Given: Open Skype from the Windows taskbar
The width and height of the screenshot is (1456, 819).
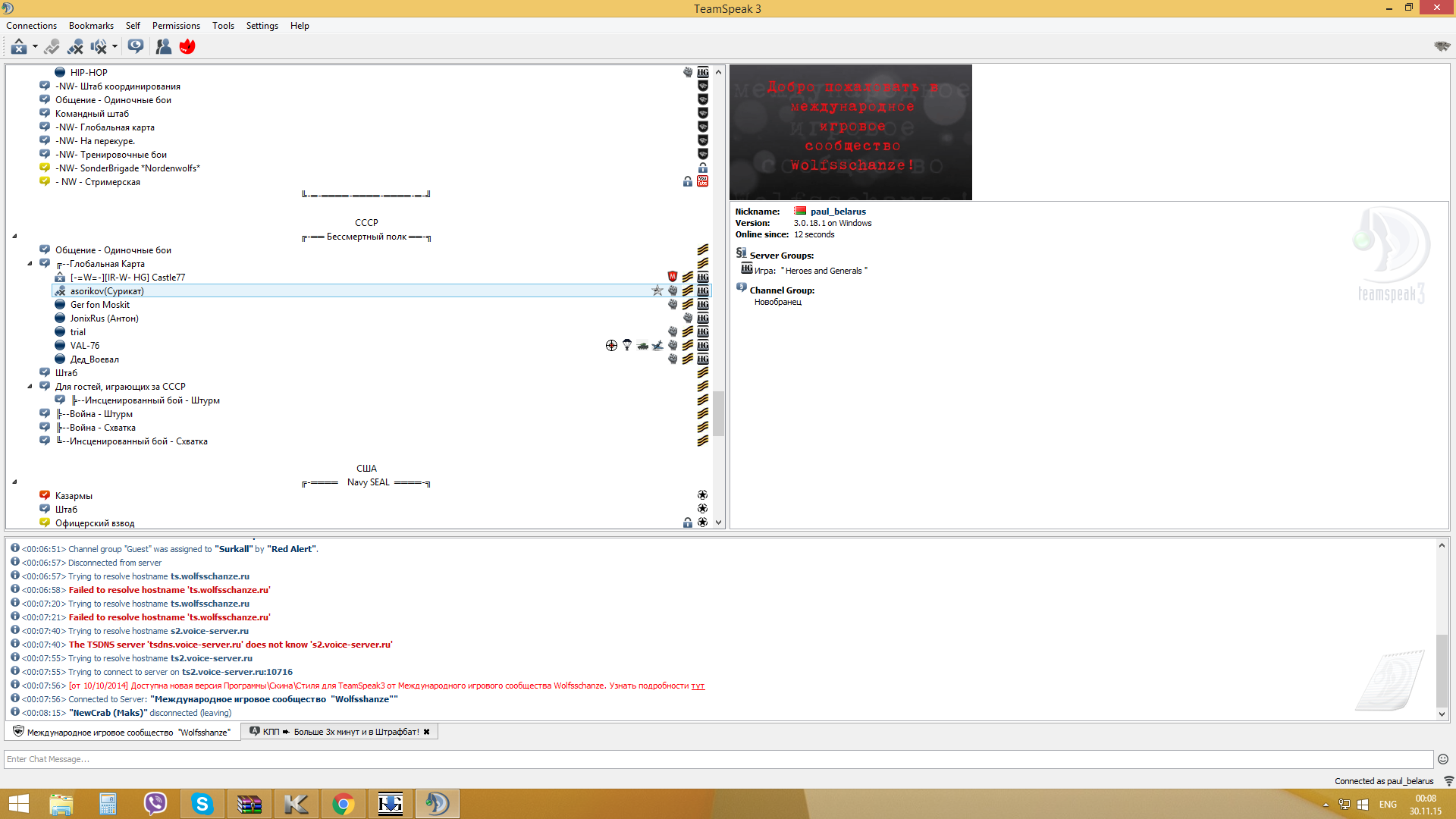Looking at the screenshot, I should coord(202,803).
